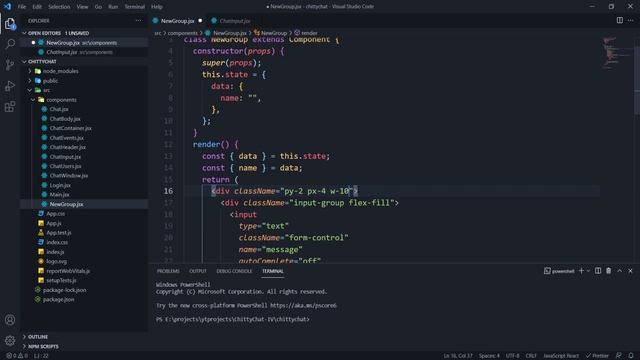Open the Selection menu
The height and width of the screenshot is (360, 640).
click(x=59, y=7)
